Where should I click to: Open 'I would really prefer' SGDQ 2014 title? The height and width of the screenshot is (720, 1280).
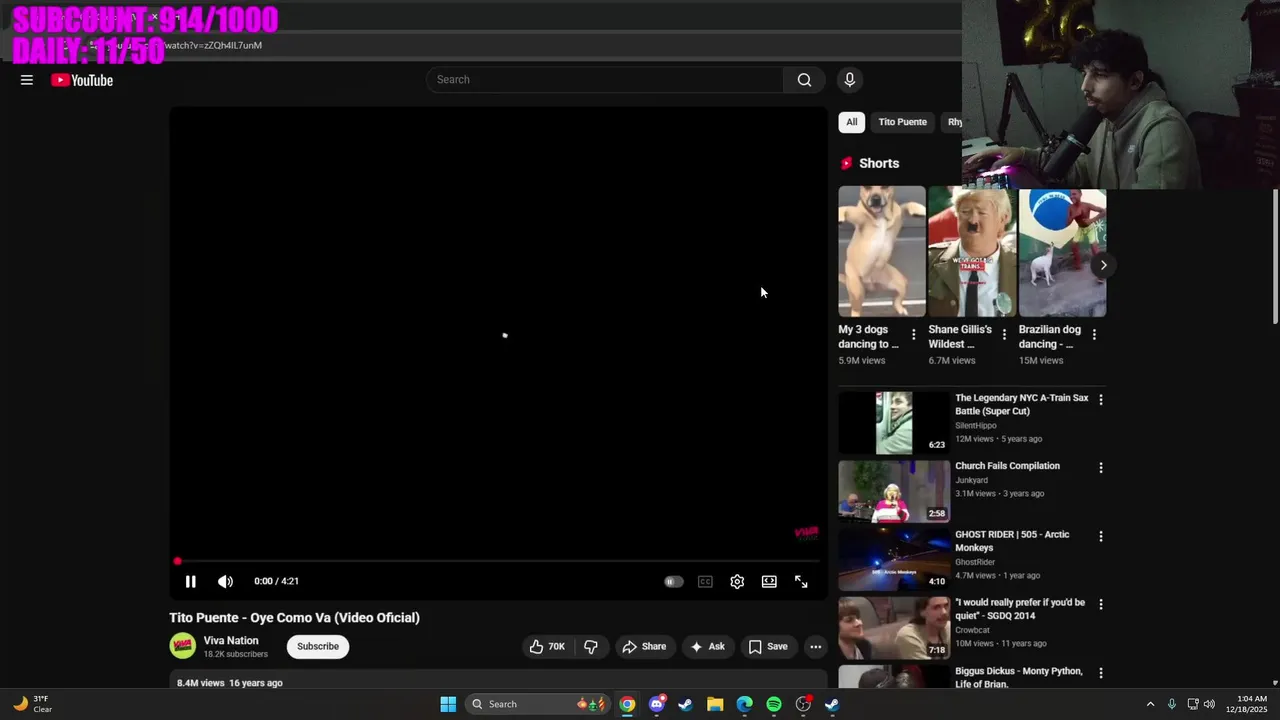point(1020,609)
